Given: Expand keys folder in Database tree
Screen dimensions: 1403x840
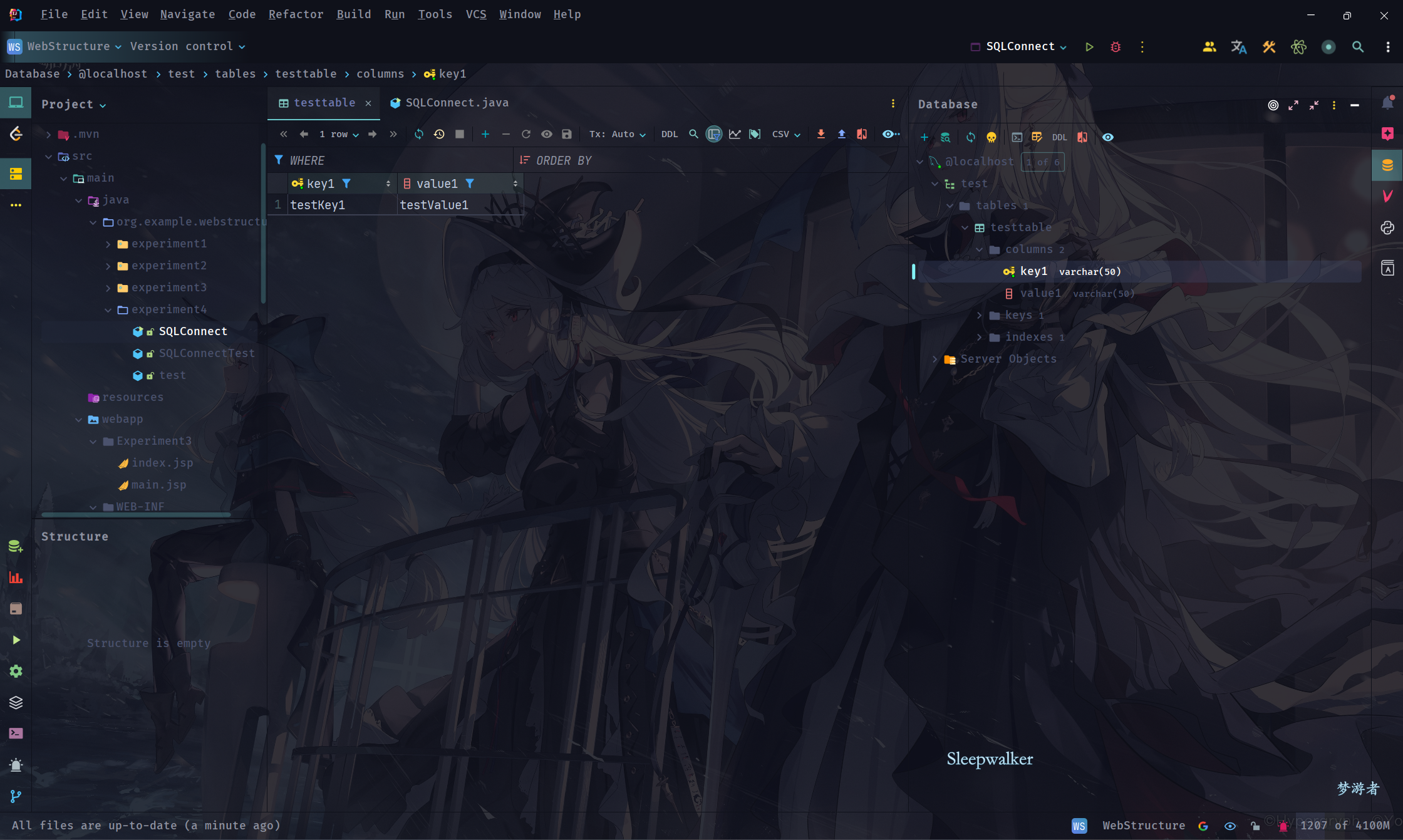Looking at the screenshot, I should pos(980,315).
